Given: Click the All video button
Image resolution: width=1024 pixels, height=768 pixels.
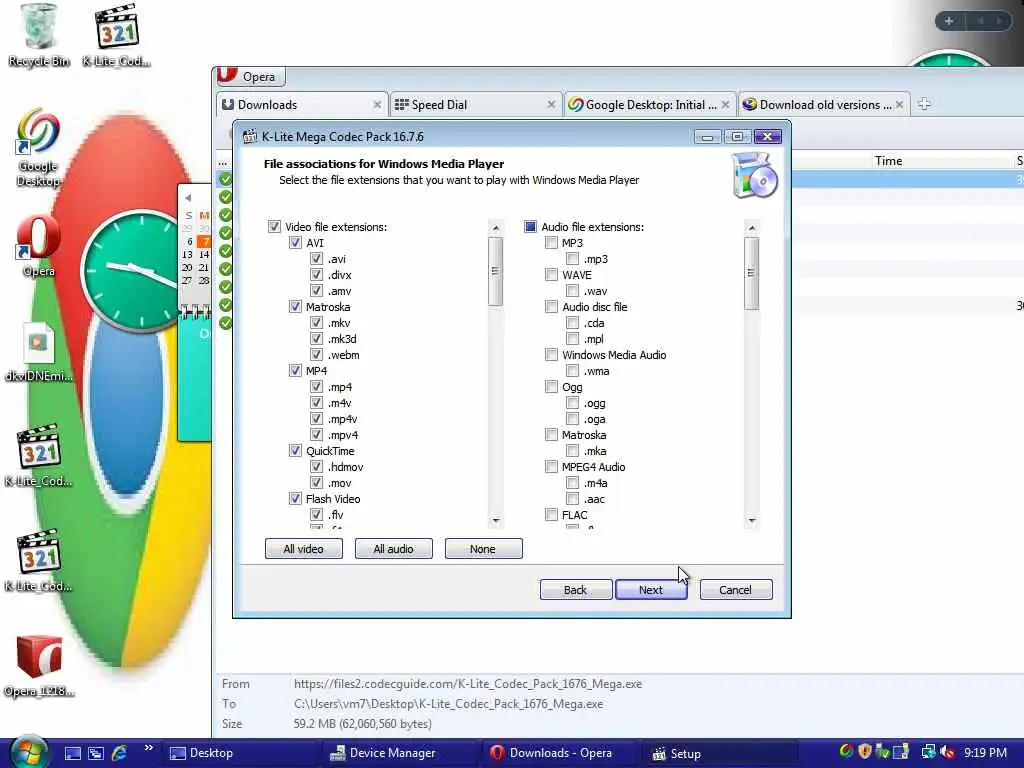Looking at the screenshot, I should [x=304, y=549].
